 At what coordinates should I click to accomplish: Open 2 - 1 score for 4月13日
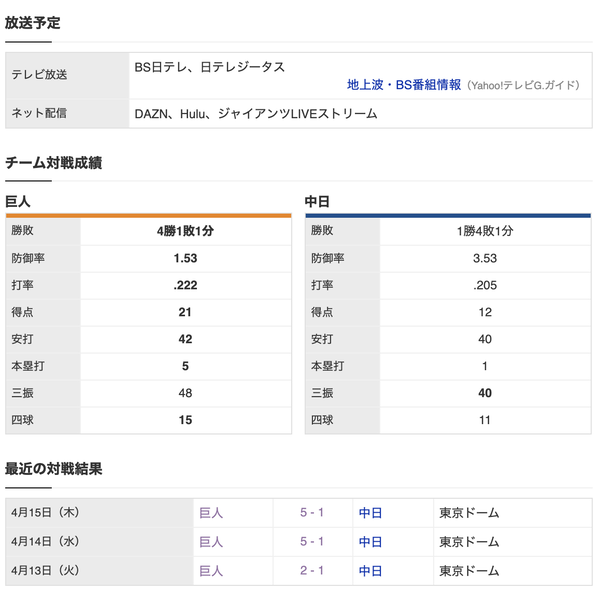coord(312,571)
